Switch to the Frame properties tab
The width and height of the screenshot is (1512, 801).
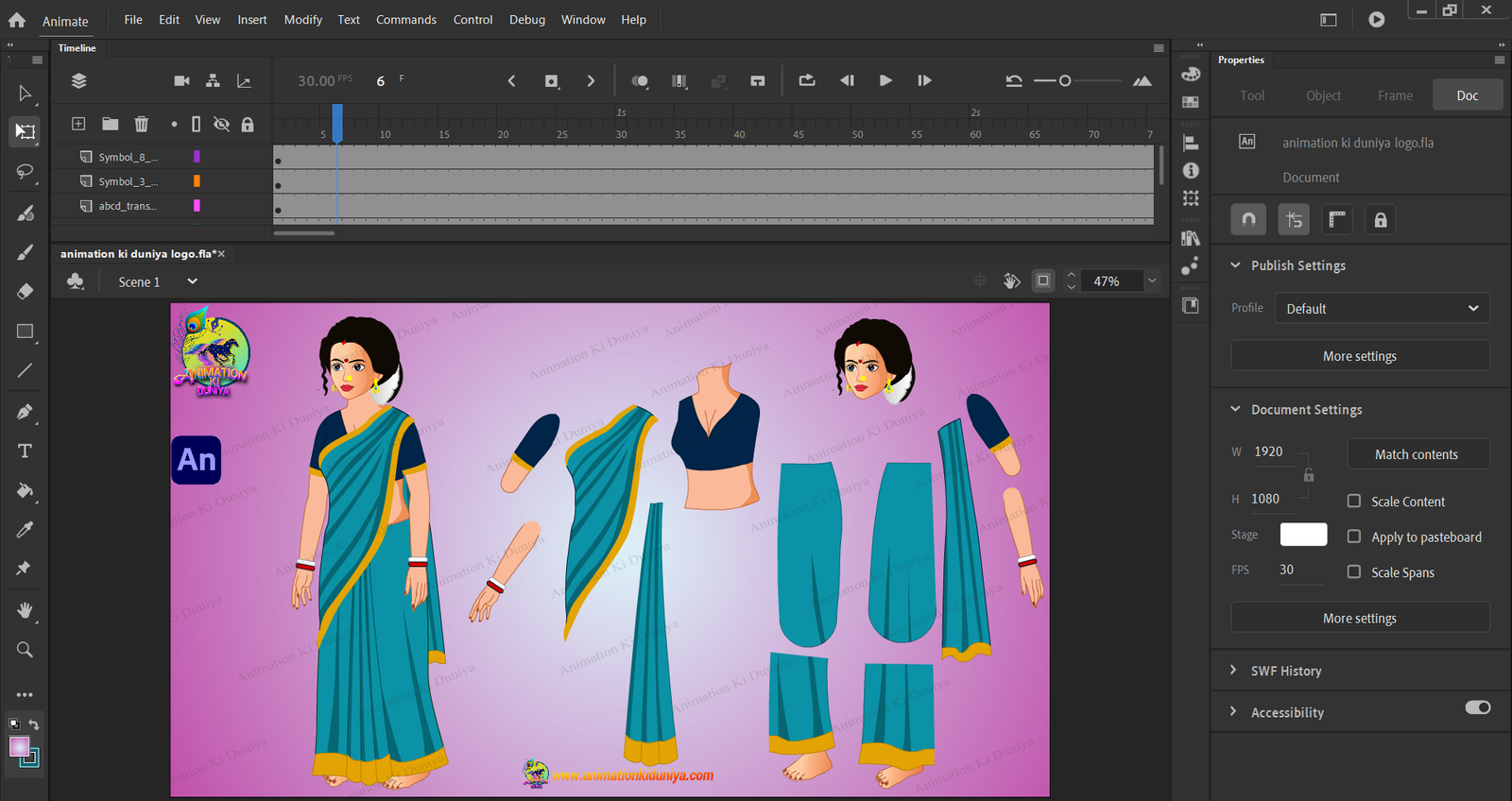1395,95
